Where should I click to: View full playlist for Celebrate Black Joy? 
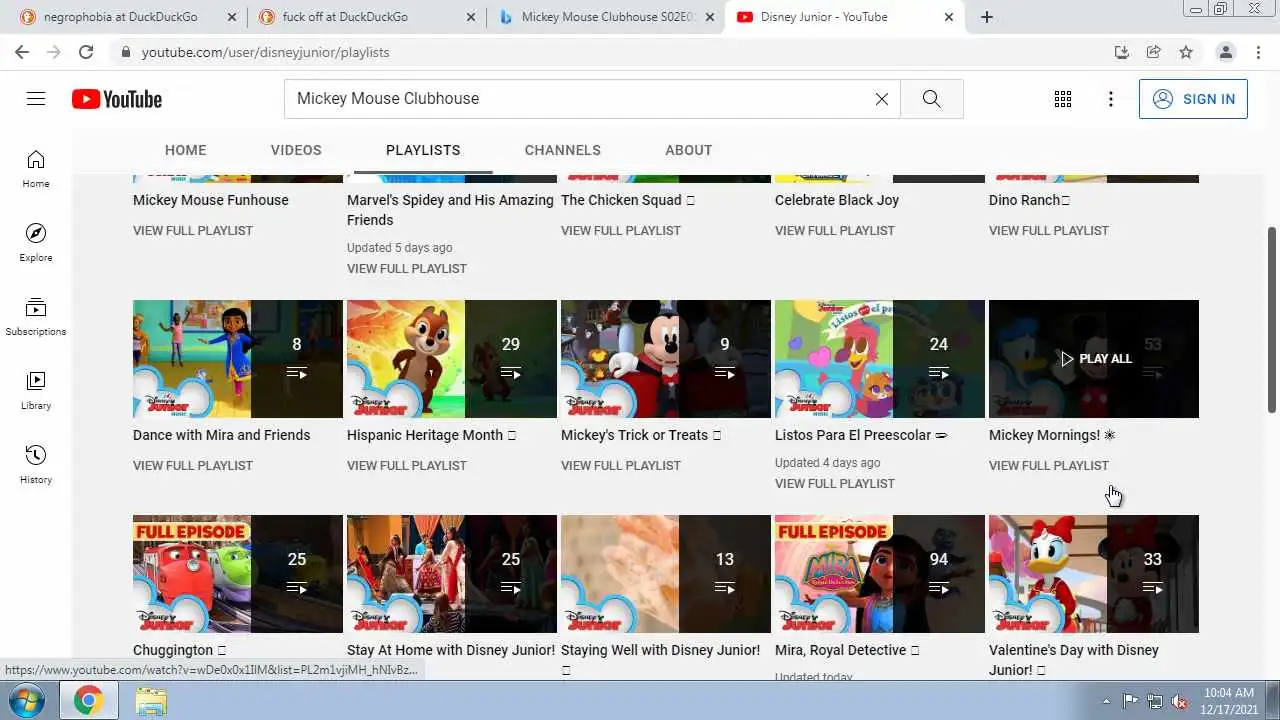(835, 230)
